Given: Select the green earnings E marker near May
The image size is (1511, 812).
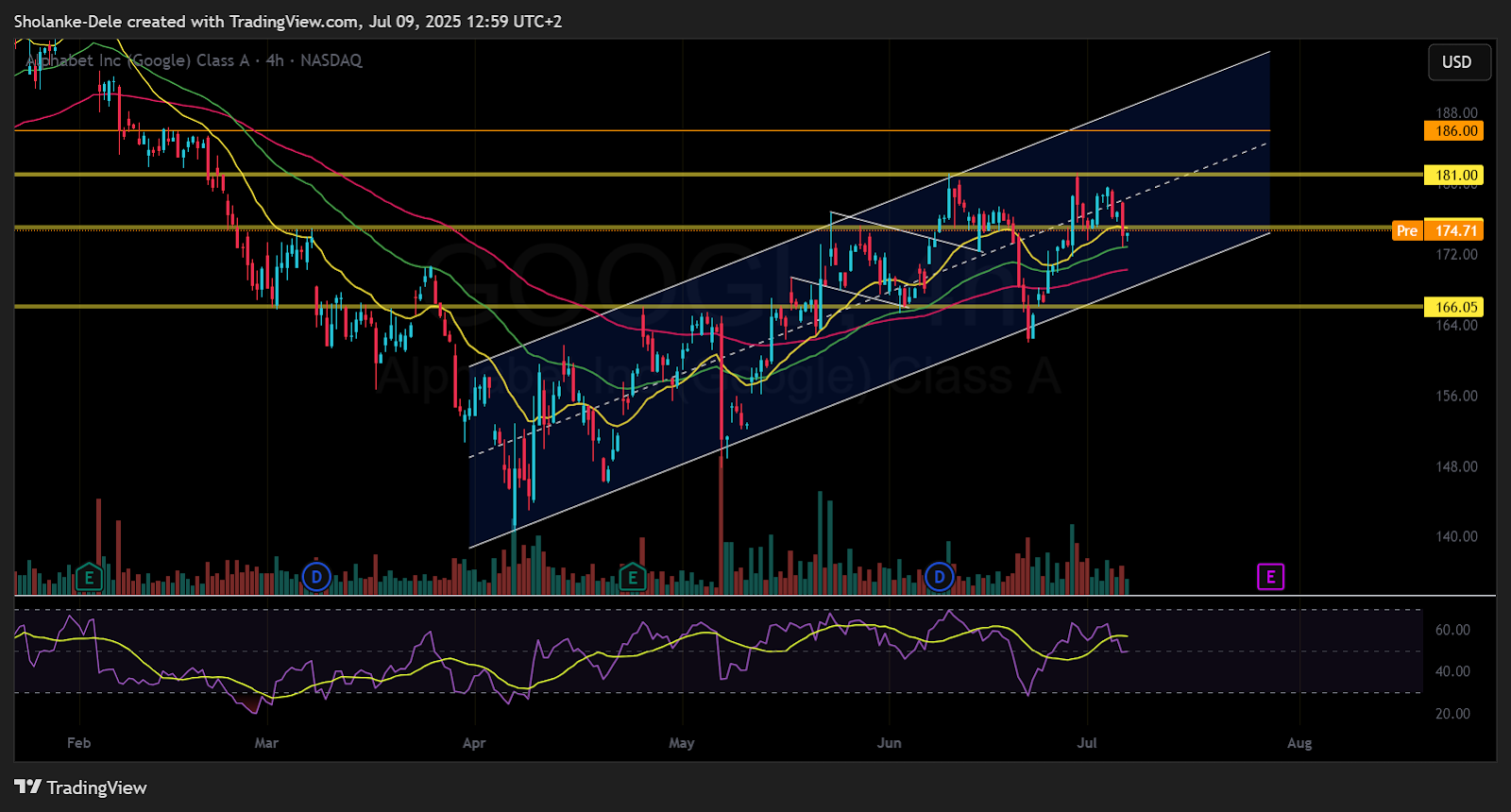Looking at the screenshot, I should point(633,577).
